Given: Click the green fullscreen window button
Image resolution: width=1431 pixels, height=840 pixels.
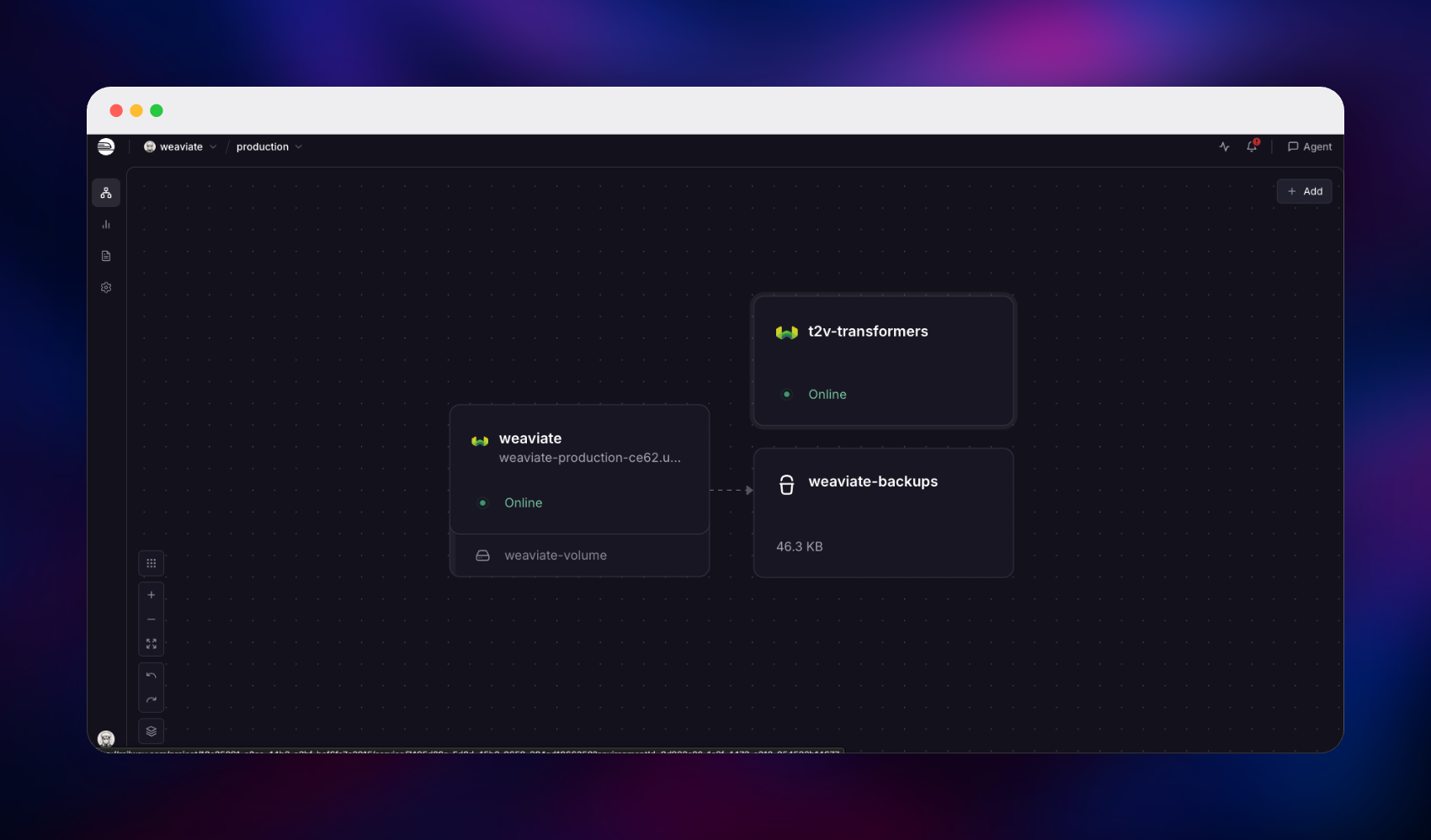Looking at the screenshot, I should coord(157,110).
